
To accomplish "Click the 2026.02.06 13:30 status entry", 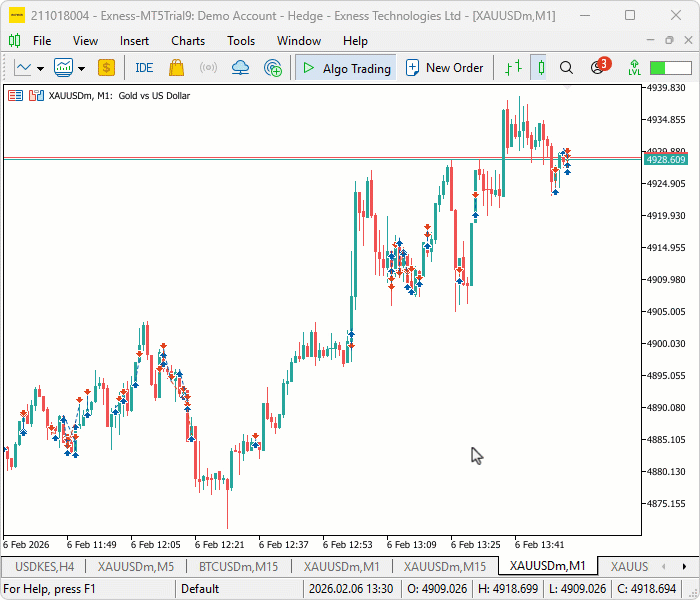I will 351,589.
